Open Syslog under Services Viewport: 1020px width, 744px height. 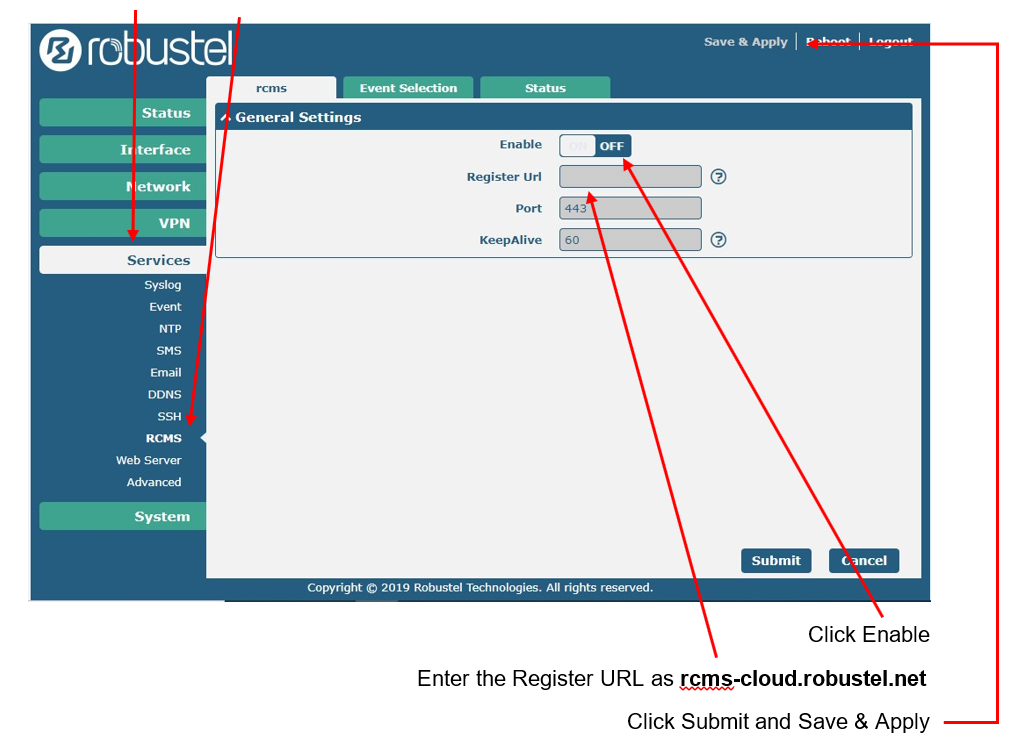click(x=163, y=285)
